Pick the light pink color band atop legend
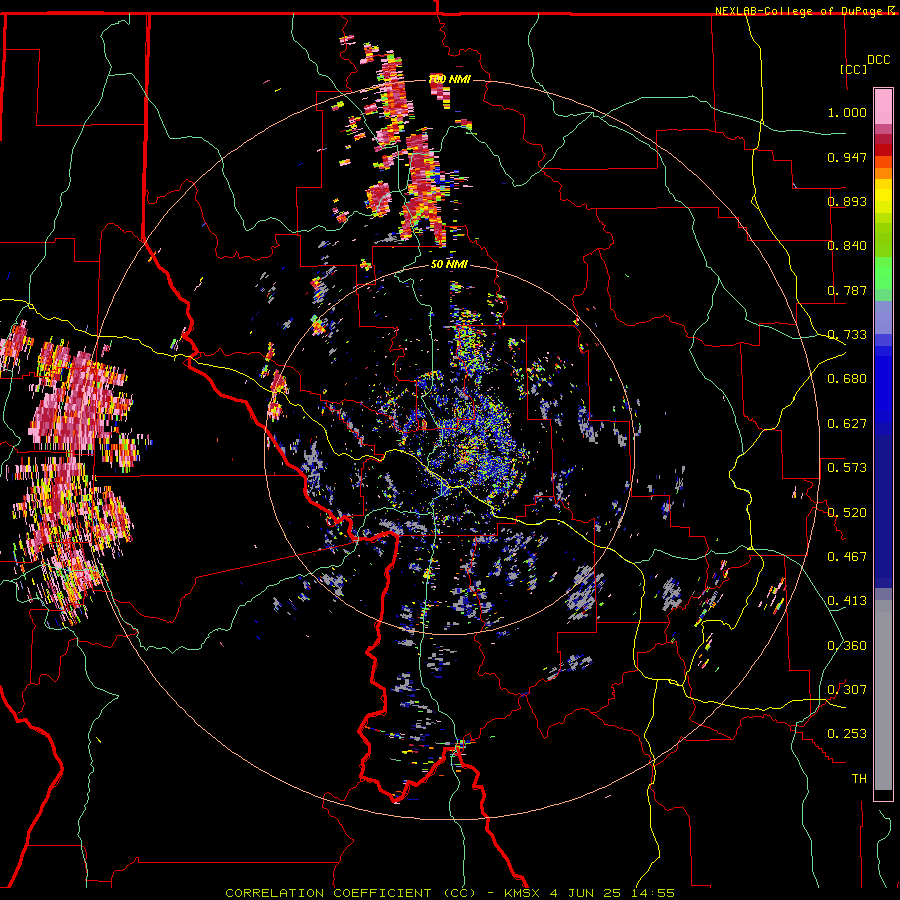 click(x=883, y=107)
